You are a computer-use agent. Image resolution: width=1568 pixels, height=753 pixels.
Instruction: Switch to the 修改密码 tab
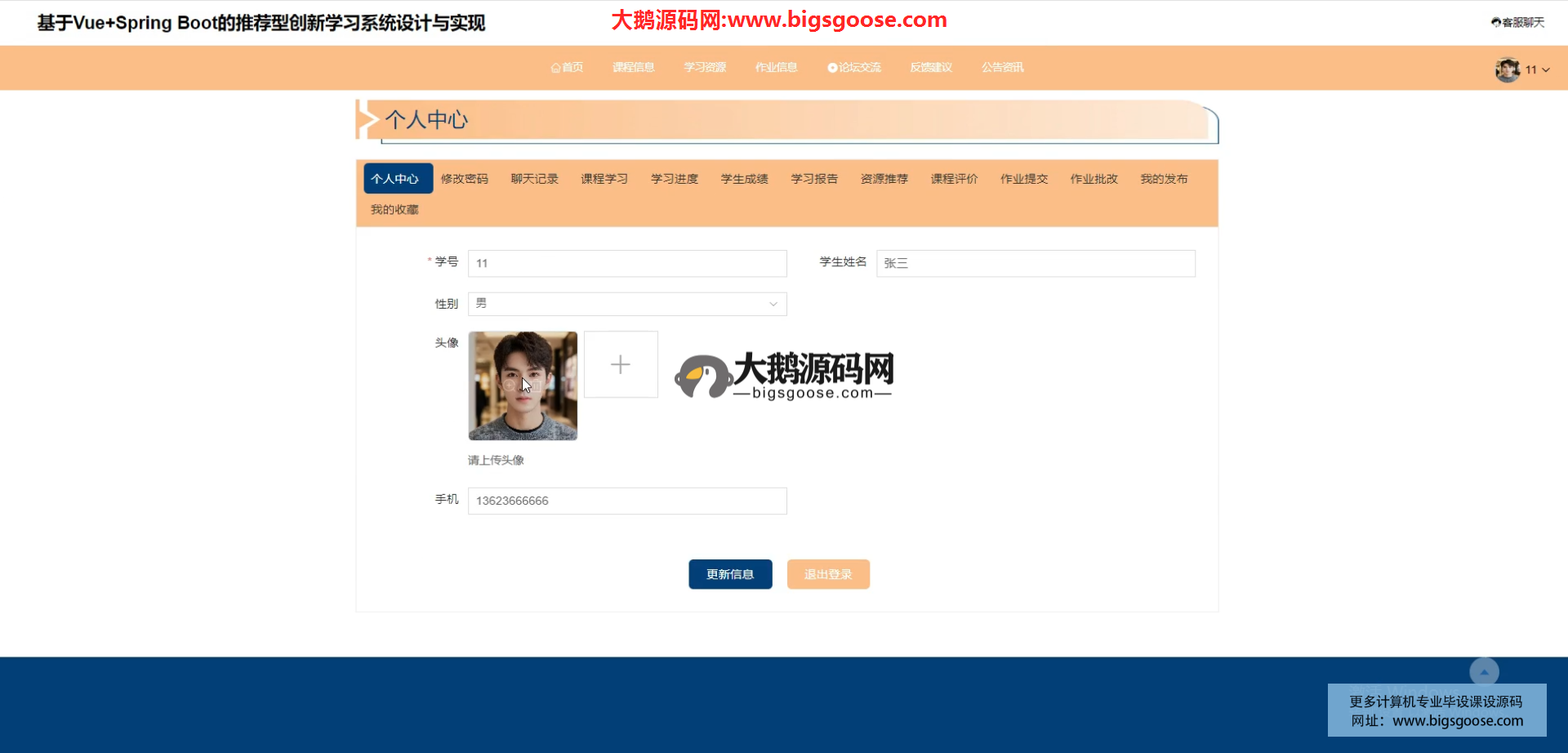coord(464,179)
